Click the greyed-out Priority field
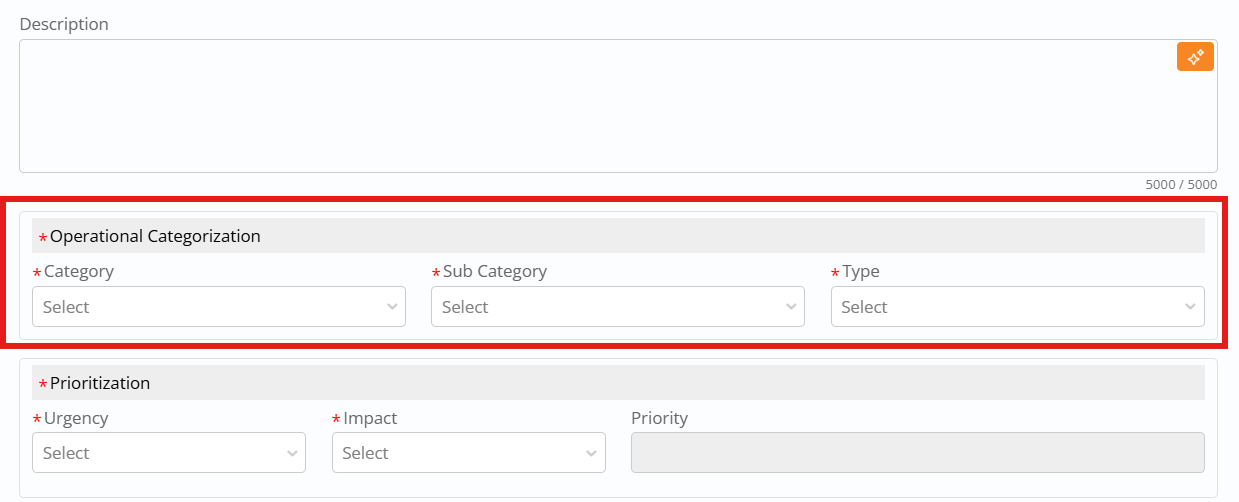This screenshot has height=502, width=1239. (917, 453)
